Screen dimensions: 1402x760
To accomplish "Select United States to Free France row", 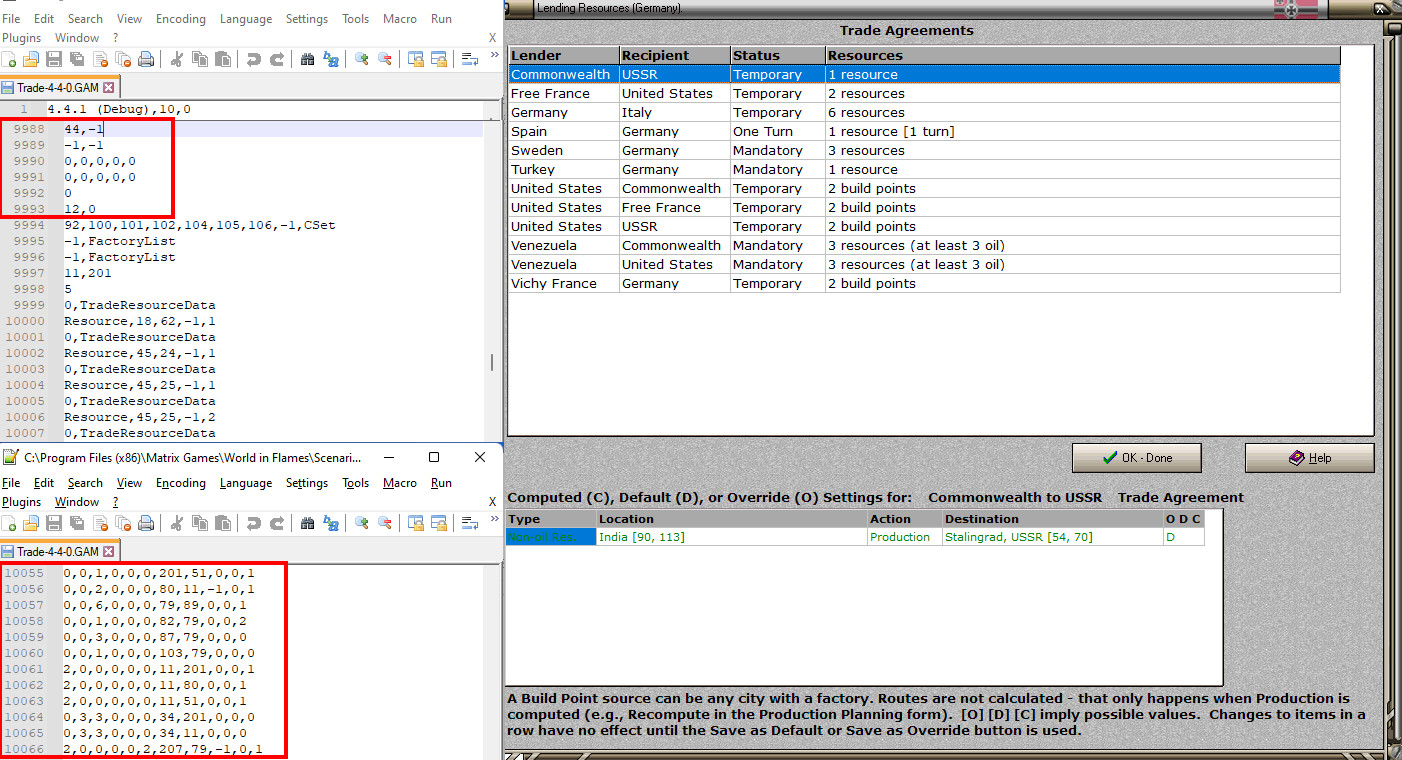I will click(924, 208).
